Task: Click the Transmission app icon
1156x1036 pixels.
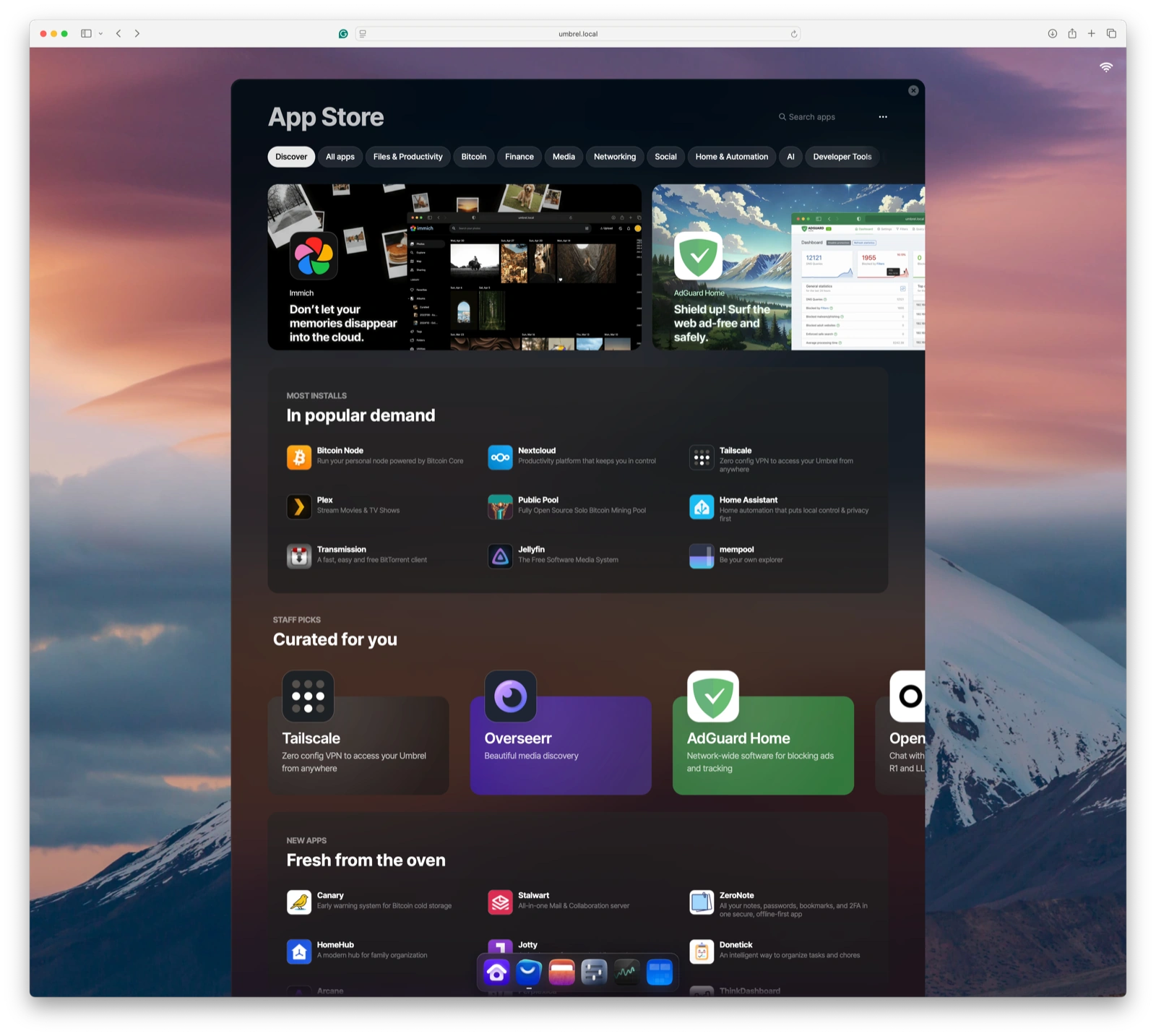Action: 299,556
